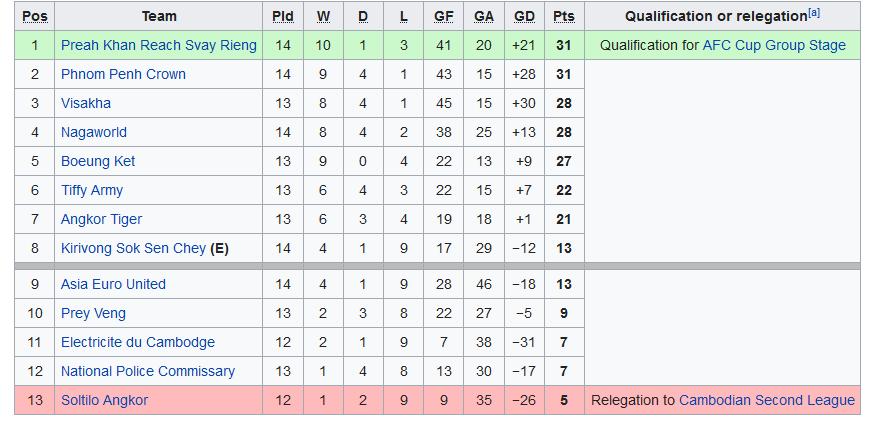This screenshot has height=432, width=876.
Task: Open Kirivong Sok Sen Chey link
Action: point(133,249)
